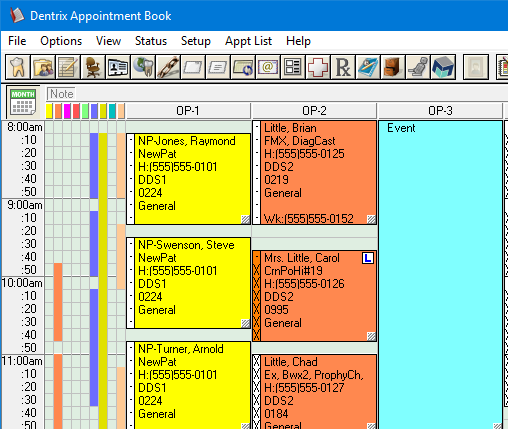
Task: Click the lined note card icon
Action: click(218, 67)
